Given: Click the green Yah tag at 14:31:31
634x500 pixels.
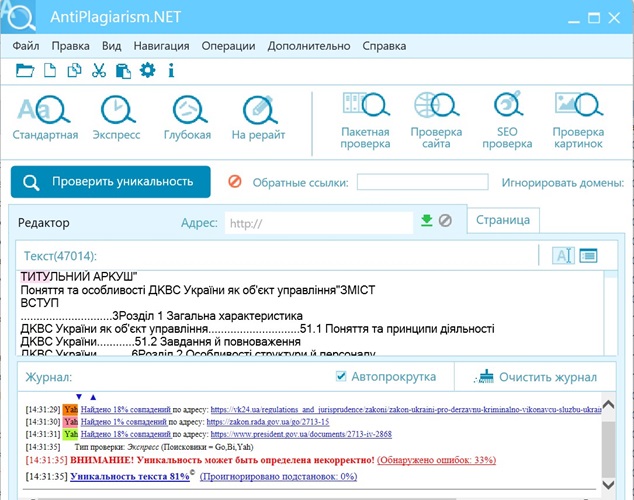Looking at the screenshot, I should [70, 434].
